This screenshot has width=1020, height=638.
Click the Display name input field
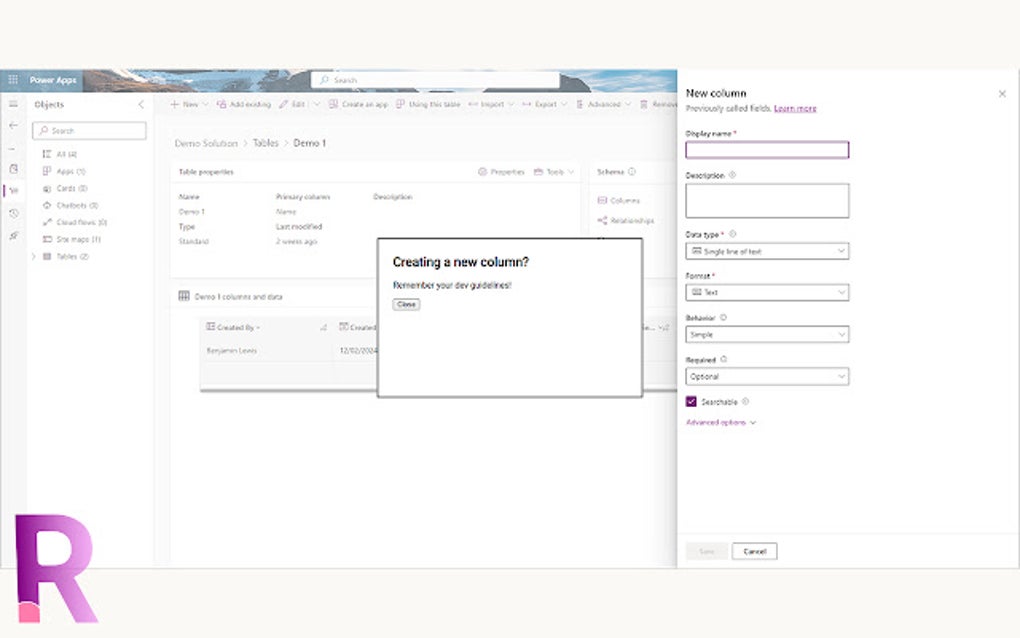click(767, 149)
